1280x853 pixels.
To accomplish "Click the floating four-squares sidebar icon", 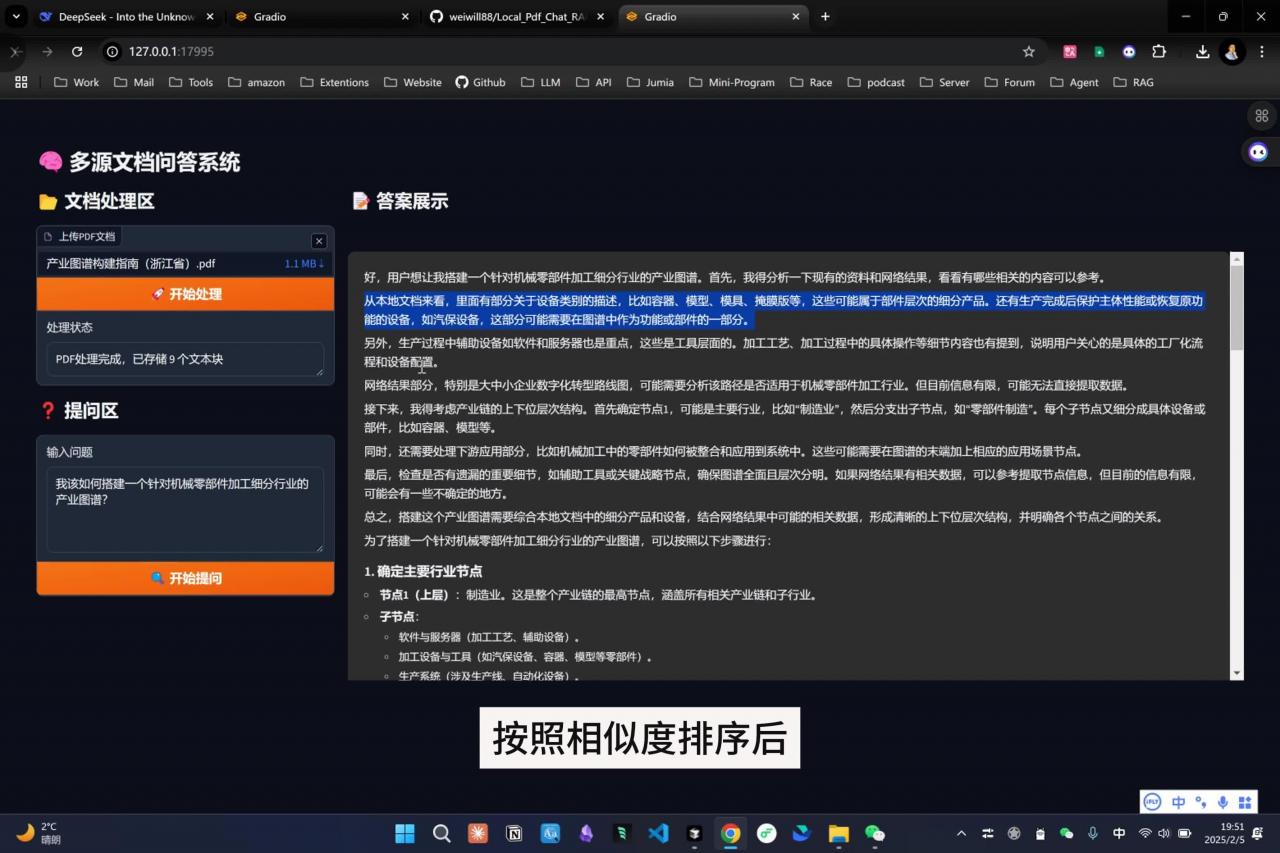I will point(1262,116).
